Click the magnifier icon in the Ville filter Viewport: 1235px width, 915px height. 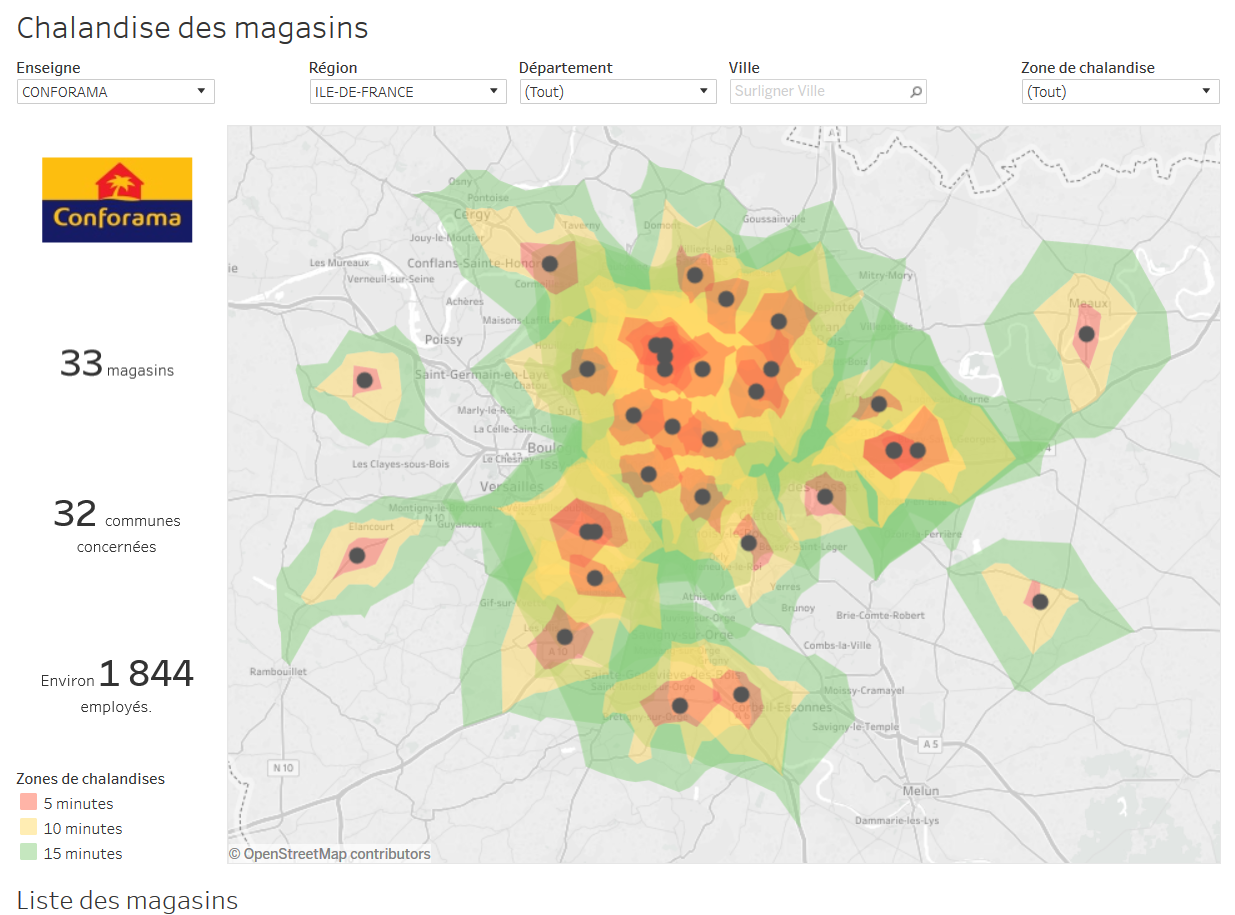pyautogui.click(x=916, y=91)
